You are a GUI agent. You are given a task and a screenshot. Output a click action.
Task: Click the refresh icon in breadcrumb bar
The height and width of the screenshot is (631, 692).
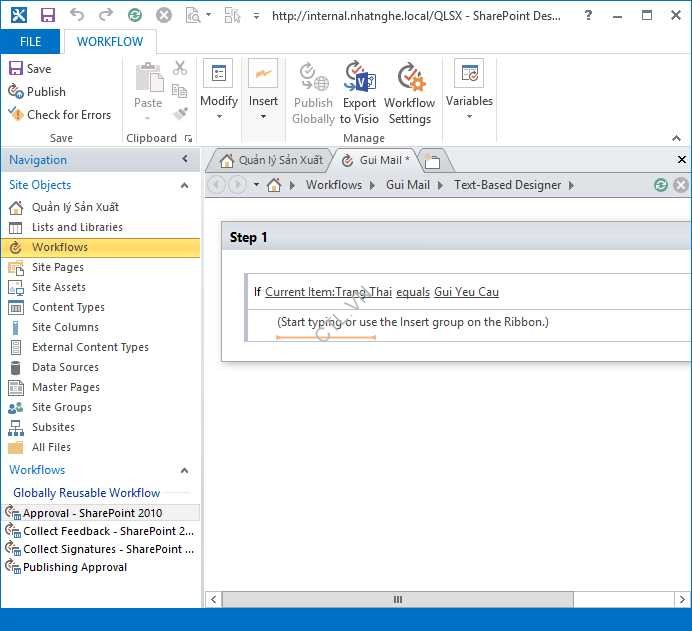click(660, 185)
